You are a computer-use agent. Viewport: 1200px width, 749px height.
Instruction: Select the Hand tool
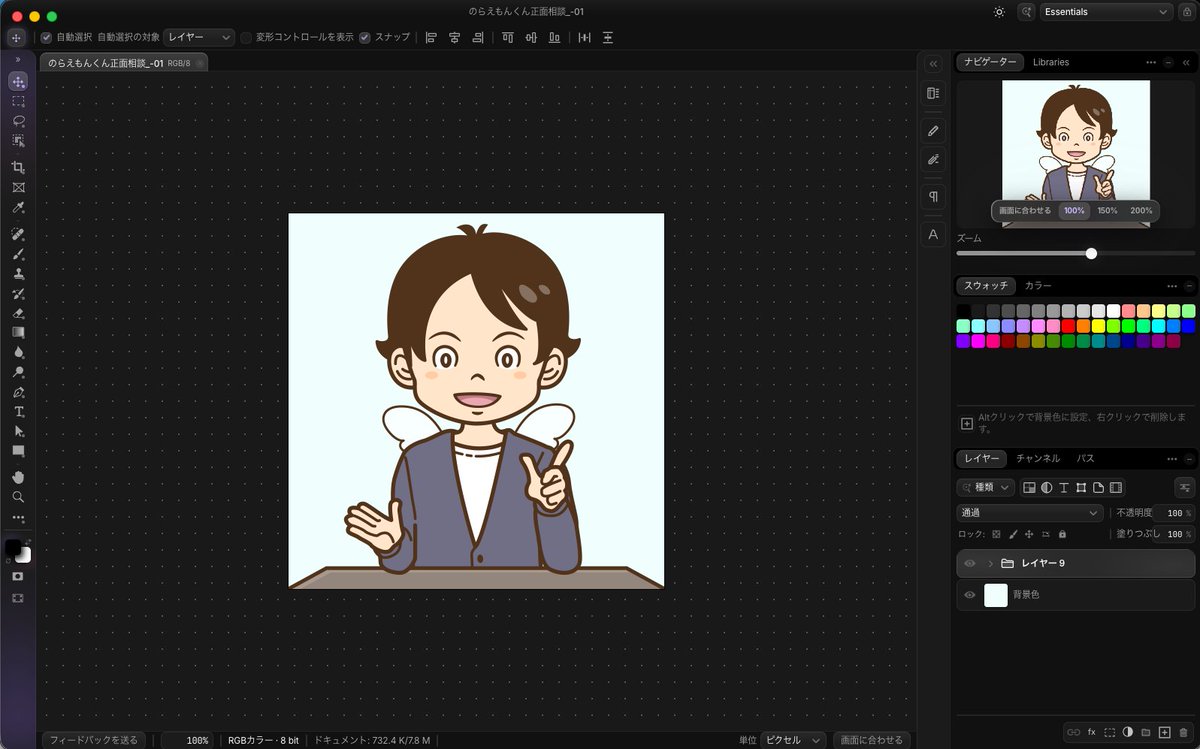click(18, 477)
